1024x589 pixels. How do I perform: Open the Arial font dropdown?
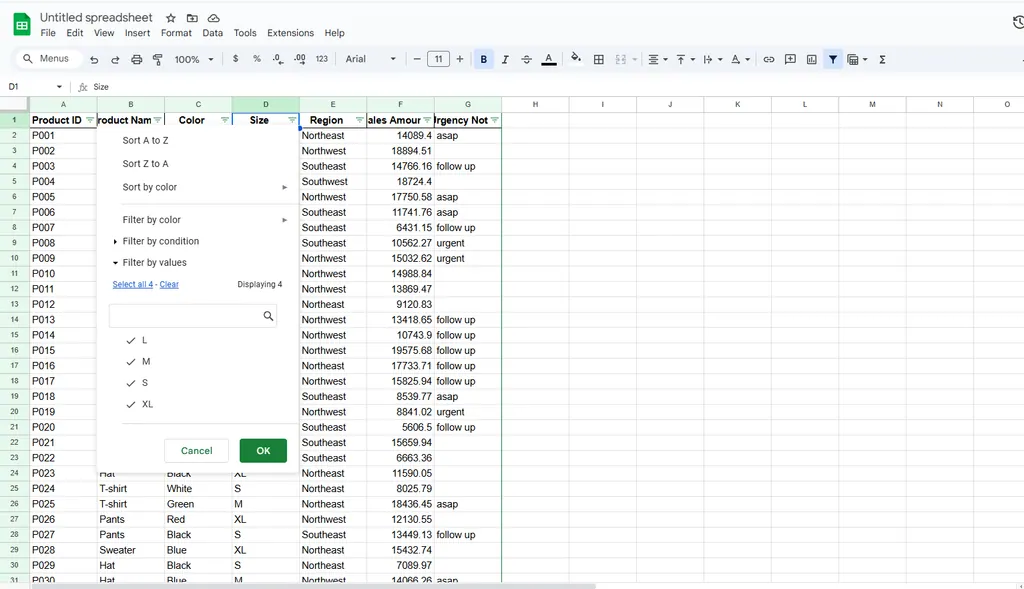[371, 60]
